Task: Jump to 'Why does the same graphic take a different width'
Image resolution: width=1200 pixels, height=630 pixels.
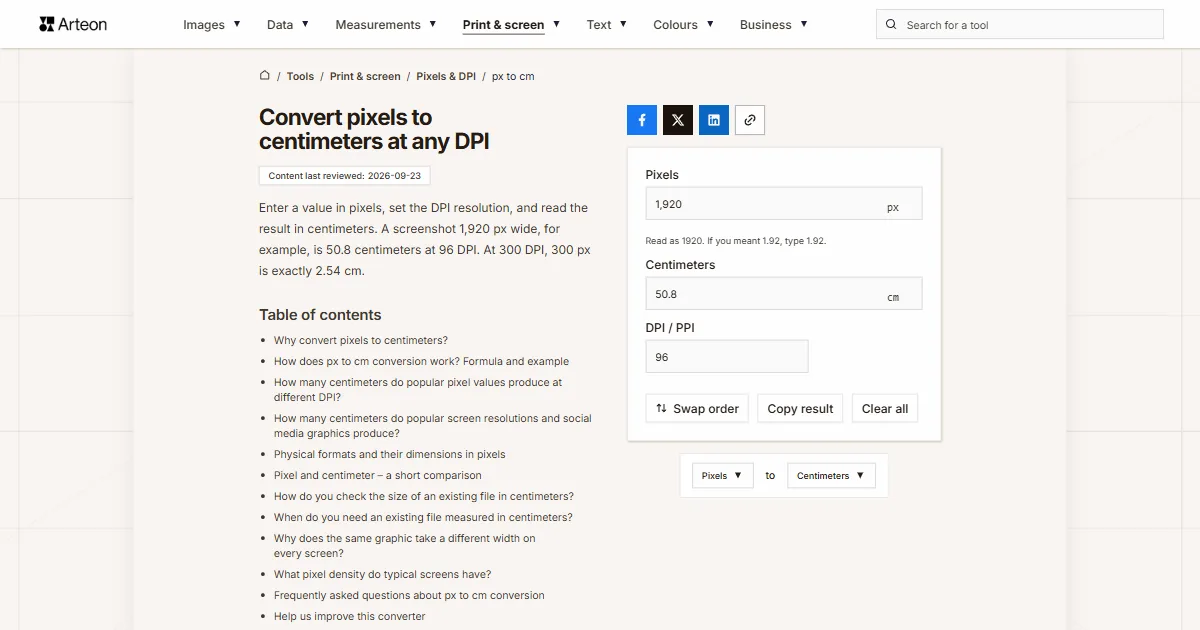Action: pos(405,546)
